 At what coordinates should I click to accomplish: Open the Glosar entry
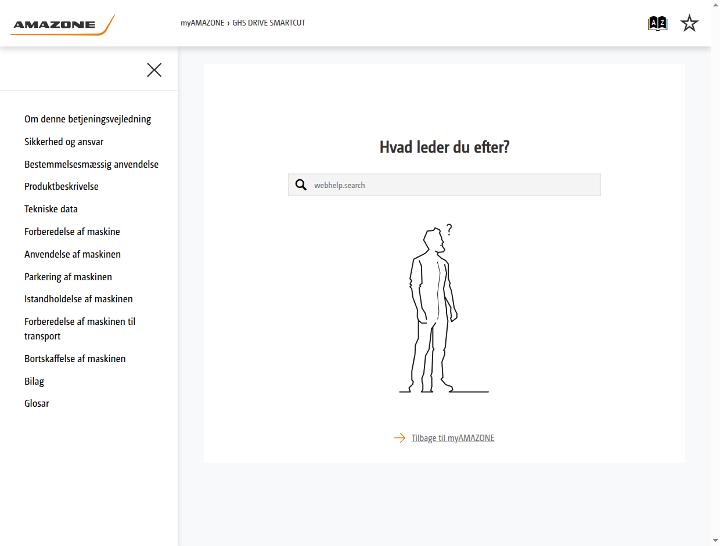[37, 403]
